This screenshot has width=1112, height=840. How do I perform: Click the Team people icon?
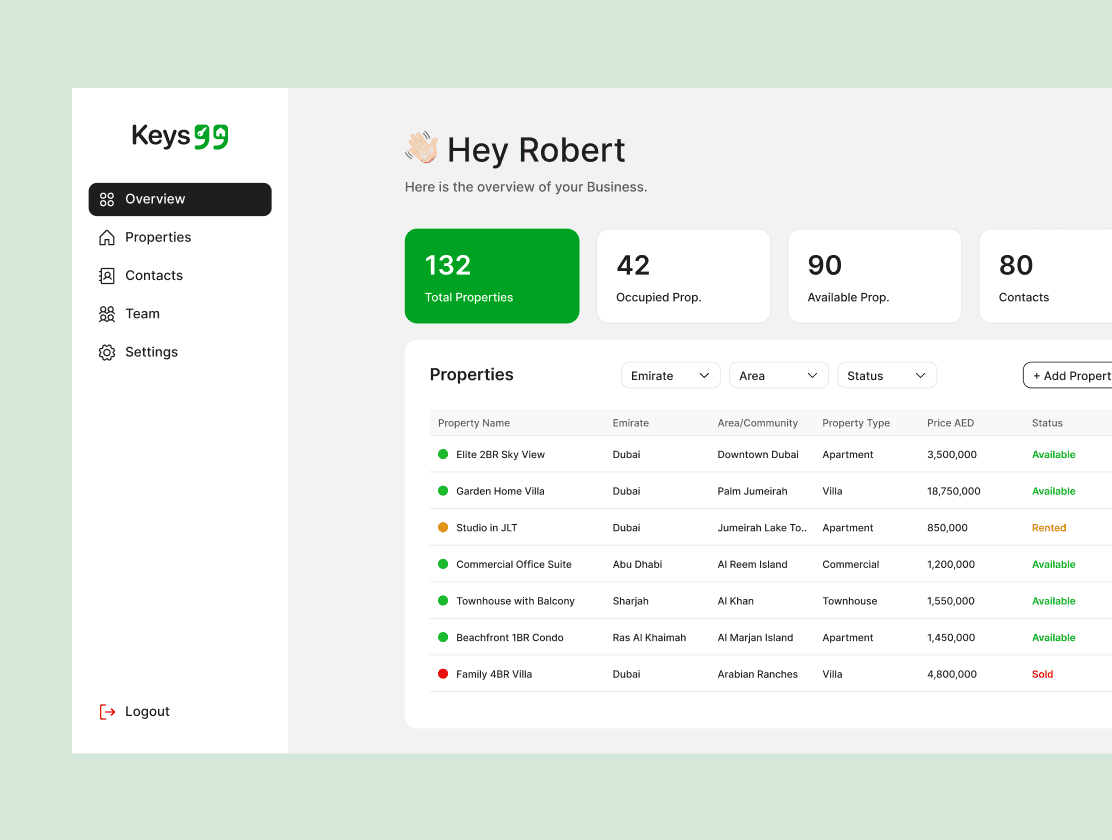(107, 314)
